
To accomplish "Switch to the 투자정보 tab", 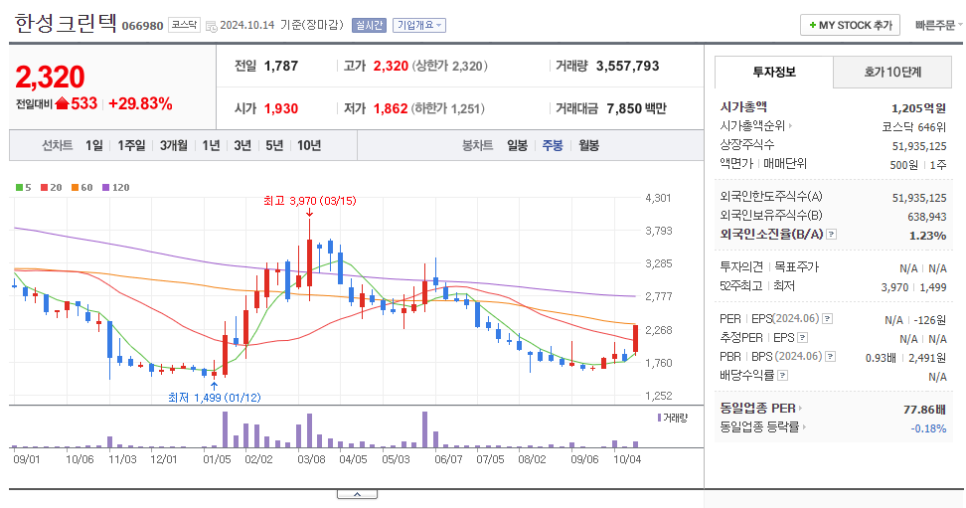I will point(774,72).
